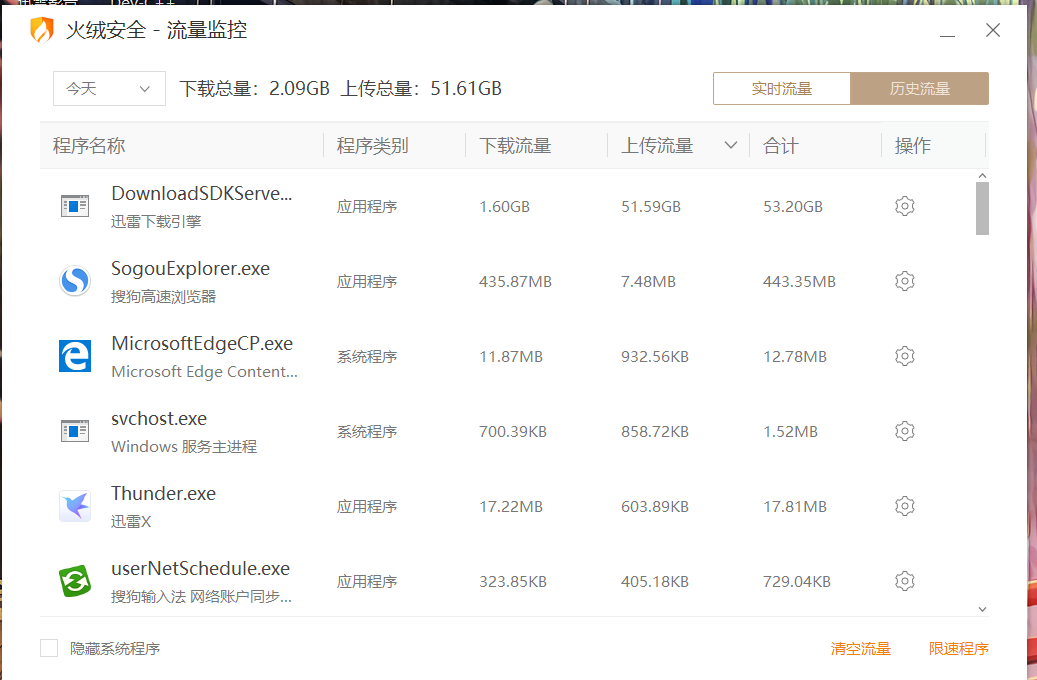Click the SogouExplorer browser icon
1037x680 pixels.
[x=74, y=281]
